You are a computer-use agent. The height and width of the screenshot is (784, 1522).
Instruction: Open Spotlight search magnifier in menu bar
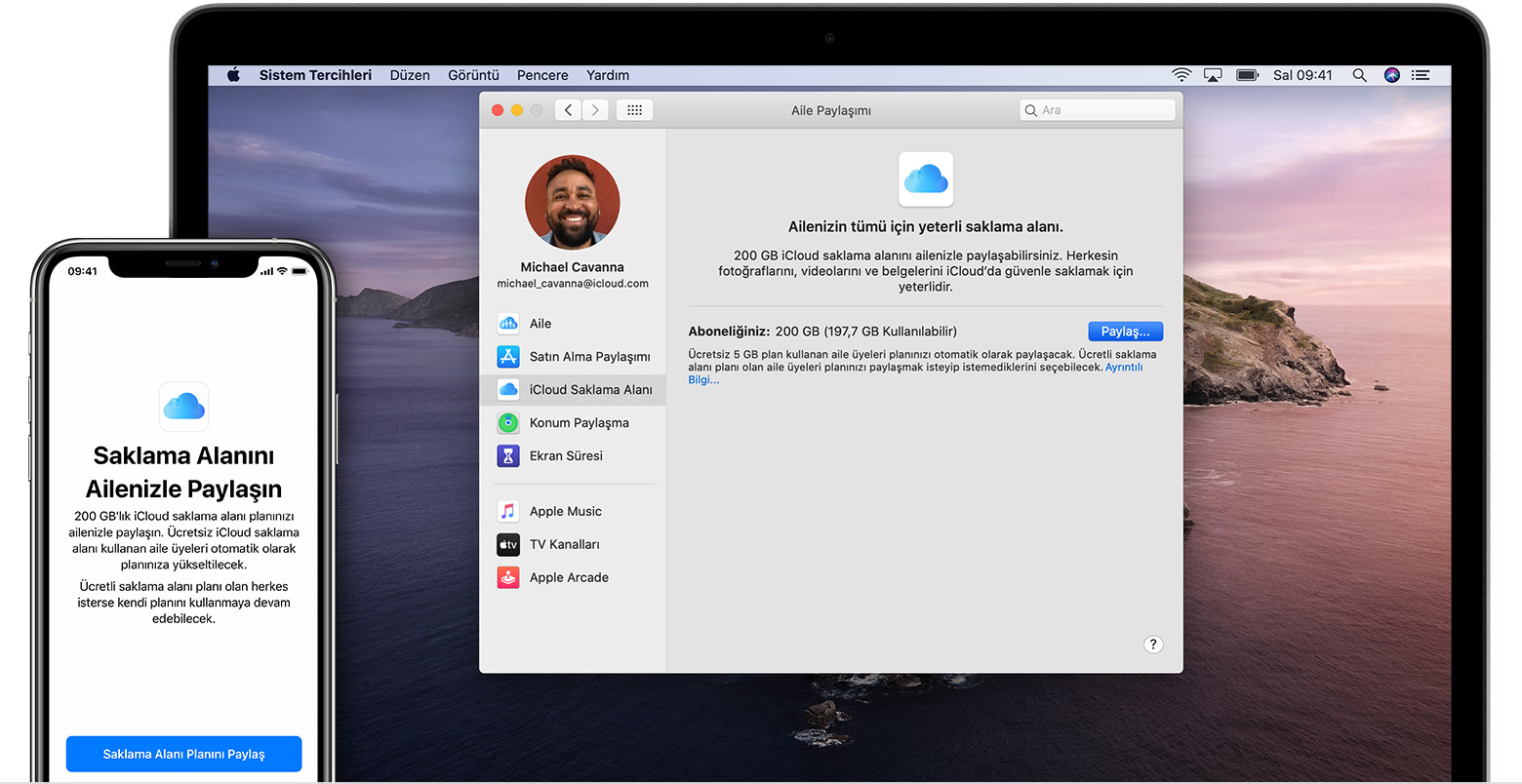(1359, 75)
